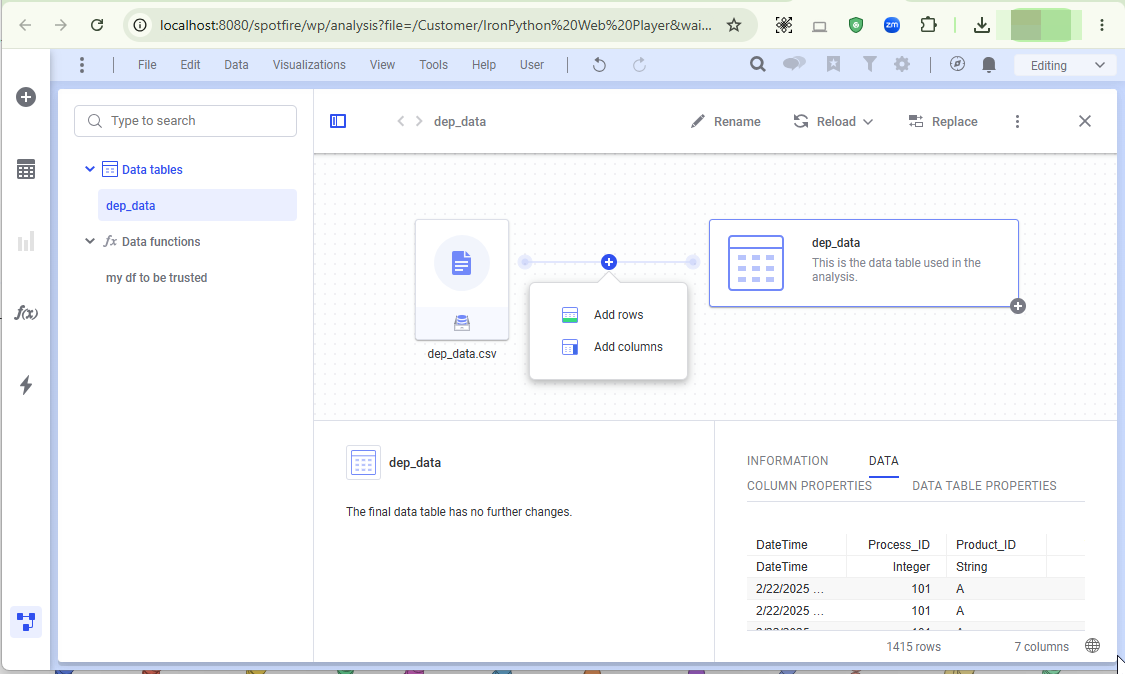
Task: Open the Tools menu
Action: [x=433, y=65]
